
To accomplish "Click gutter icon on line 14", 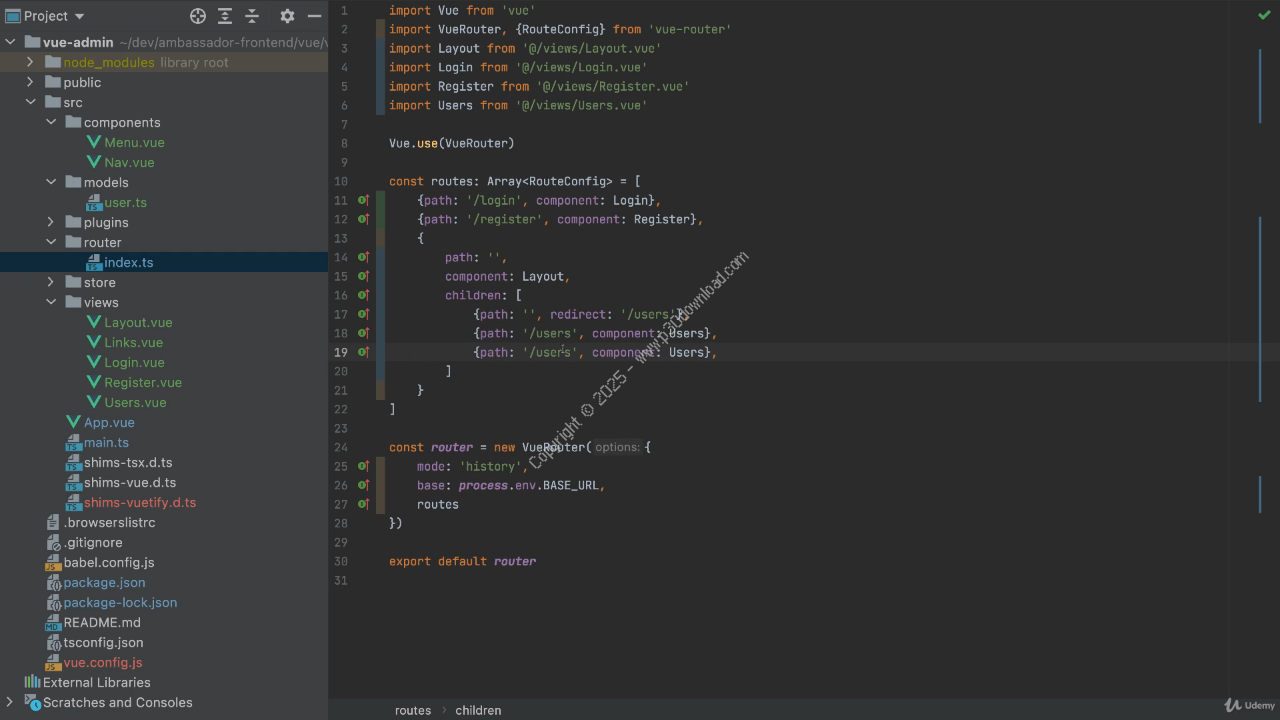I will tap(364, 257).
